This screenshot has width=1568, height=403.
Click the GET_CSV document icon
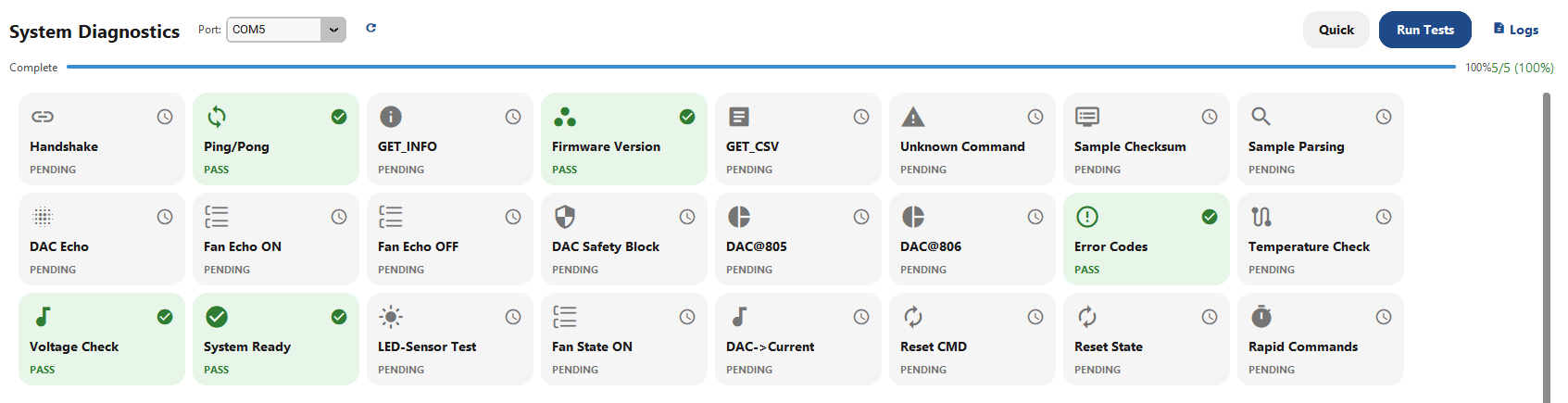[739, 117]
